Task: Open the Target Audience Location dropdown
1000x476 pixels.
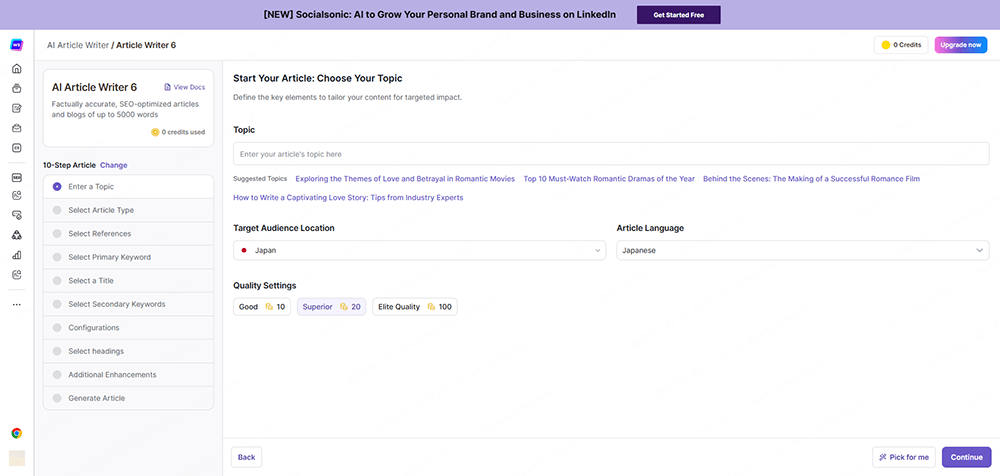Action: pyautogui.click(x=420, y=251)
